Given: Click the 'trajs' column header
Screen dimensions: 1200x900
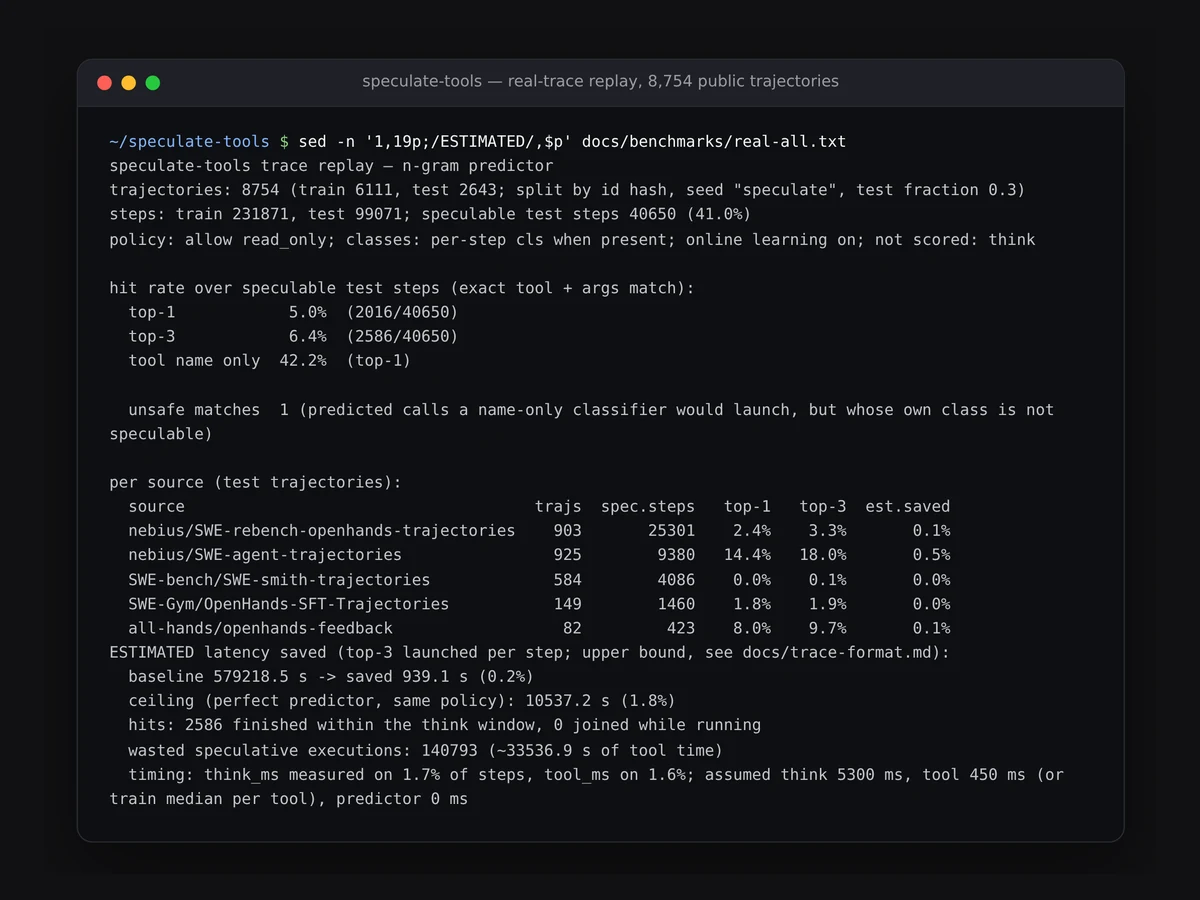Looking at the screenshot, I should (x=558, y=506).
